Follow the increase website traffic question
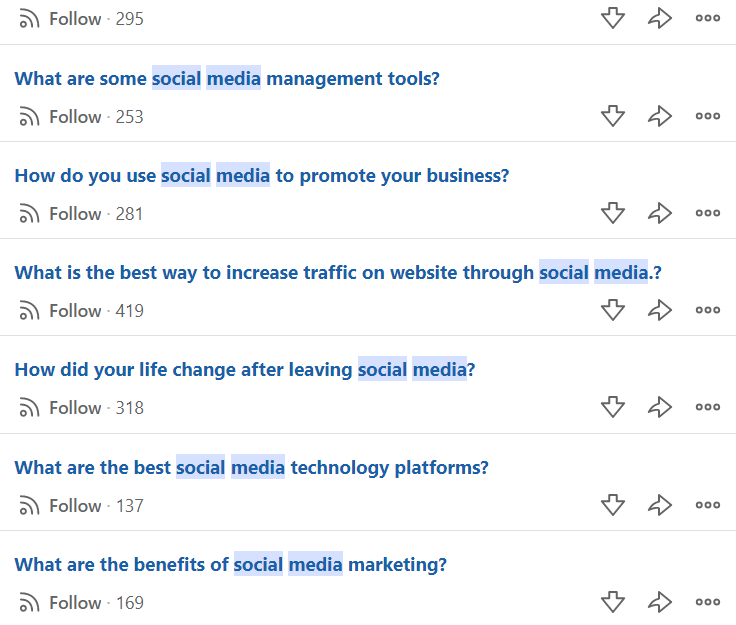 pyautogui.click(x=60, y=311)
